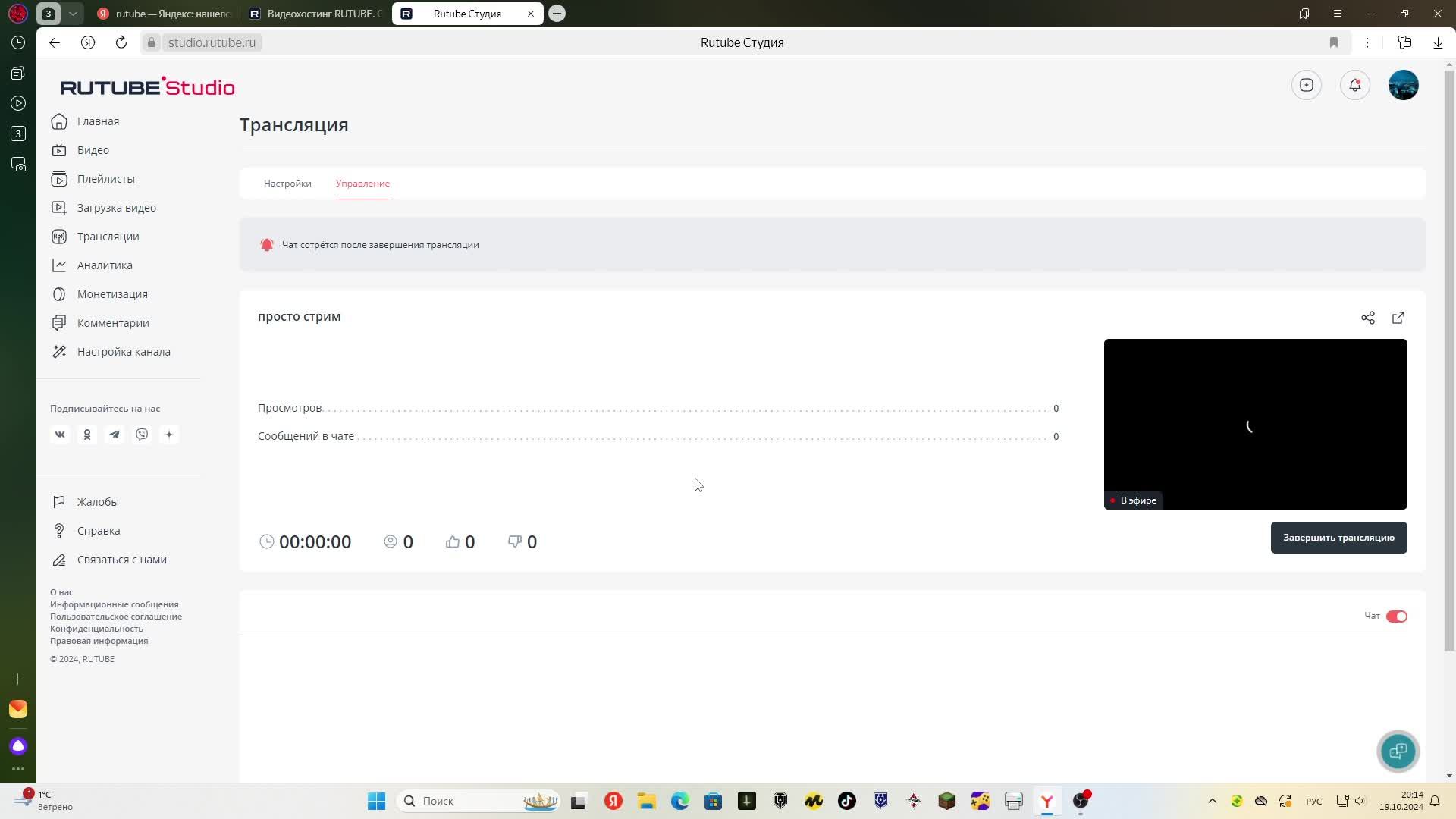Switch to the Настройки tab

(287, 184)
